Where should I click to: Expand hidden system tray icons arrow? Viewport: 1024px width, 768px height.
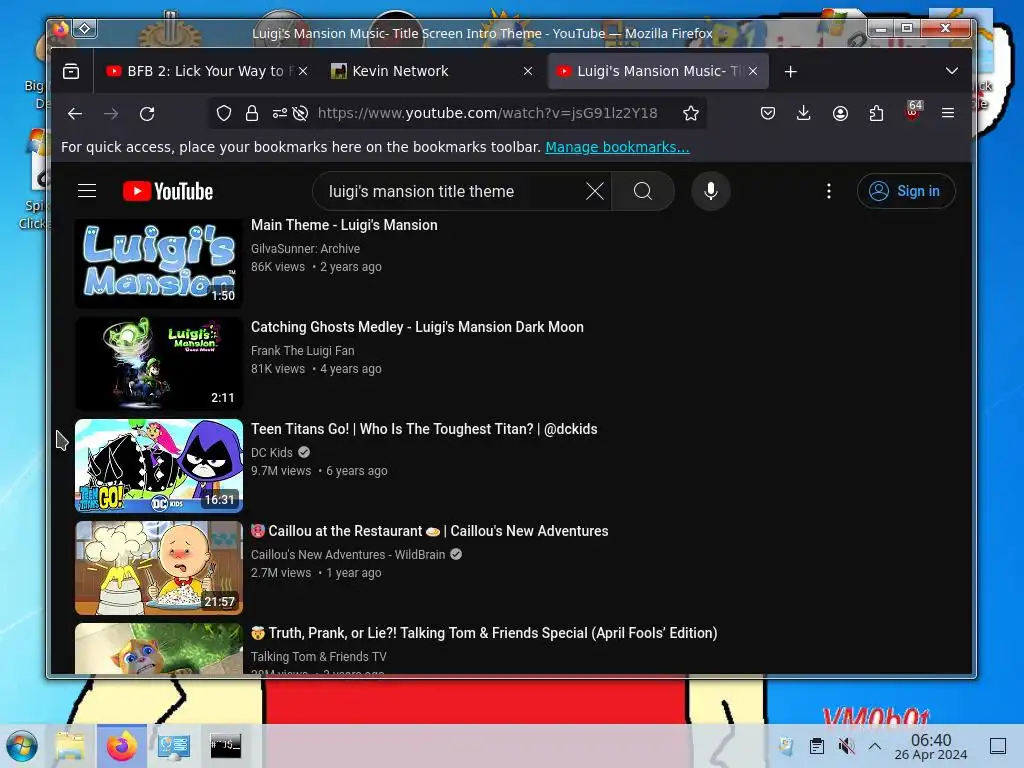[x=875, y=746]
